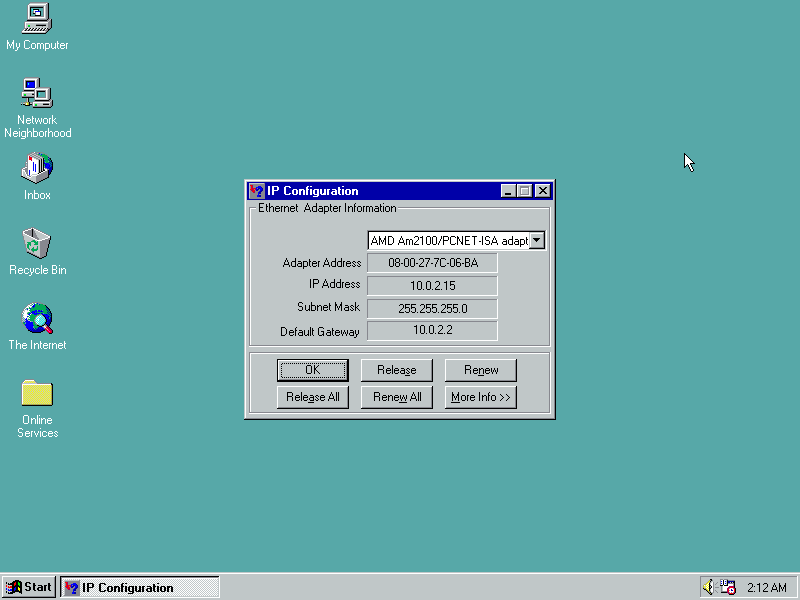
Task: Select the Network Neighborhood icon
Action: coord(37,94)
